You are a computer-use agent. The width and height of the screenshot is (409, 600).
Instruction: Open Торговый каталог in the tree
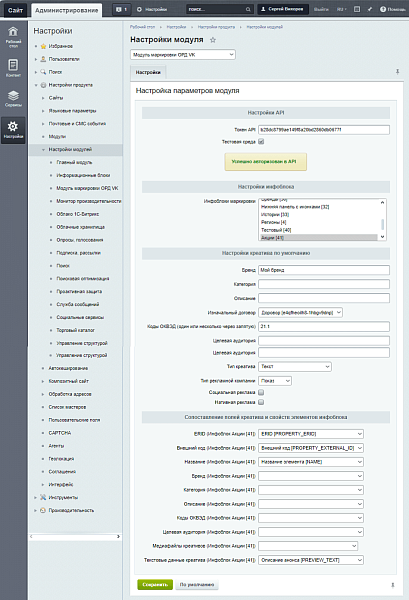point(75,330)
